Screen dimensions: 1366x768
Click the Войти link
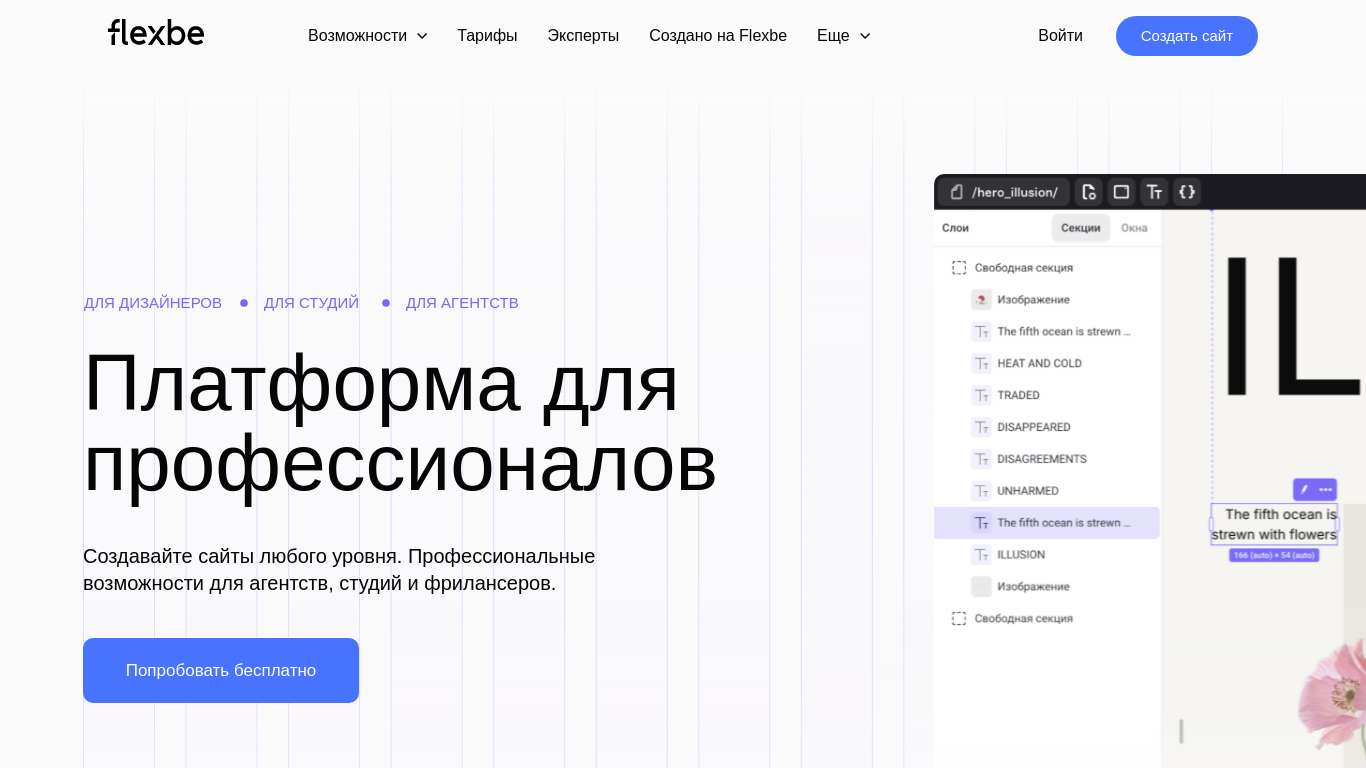1060,36
